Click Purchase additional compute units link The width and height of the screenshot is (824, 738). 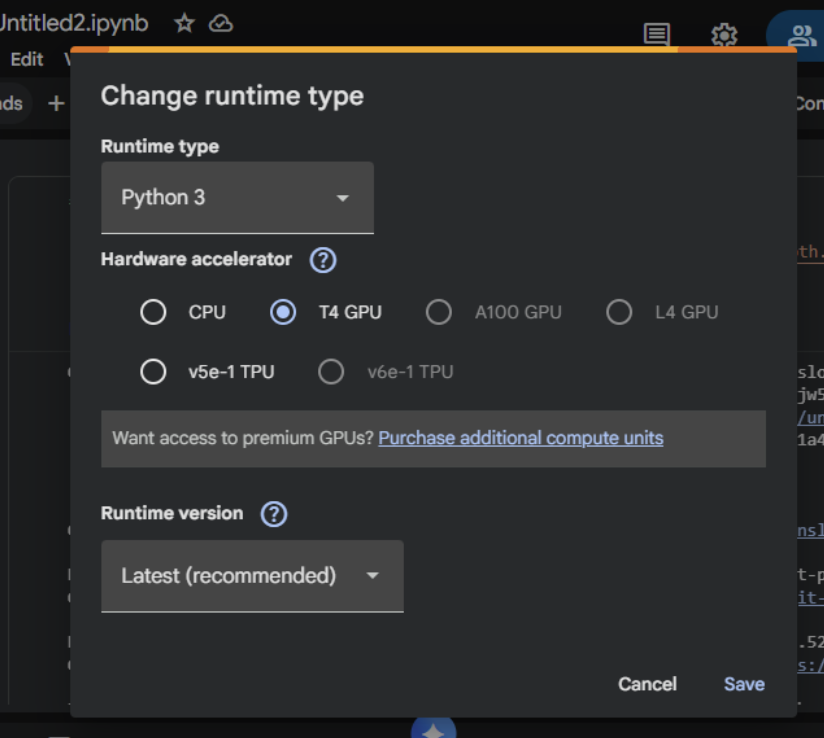[519, 438]
